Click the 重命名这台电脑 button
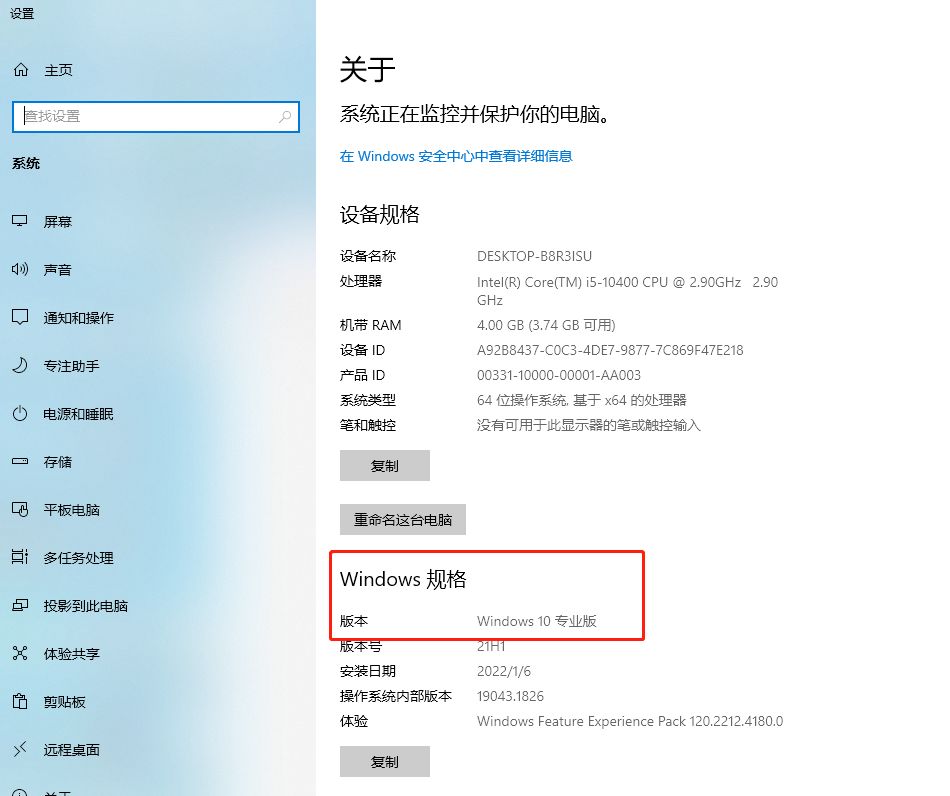Image resolution: width=950 pixels, height=796 pixels. (x=403, y=519)
